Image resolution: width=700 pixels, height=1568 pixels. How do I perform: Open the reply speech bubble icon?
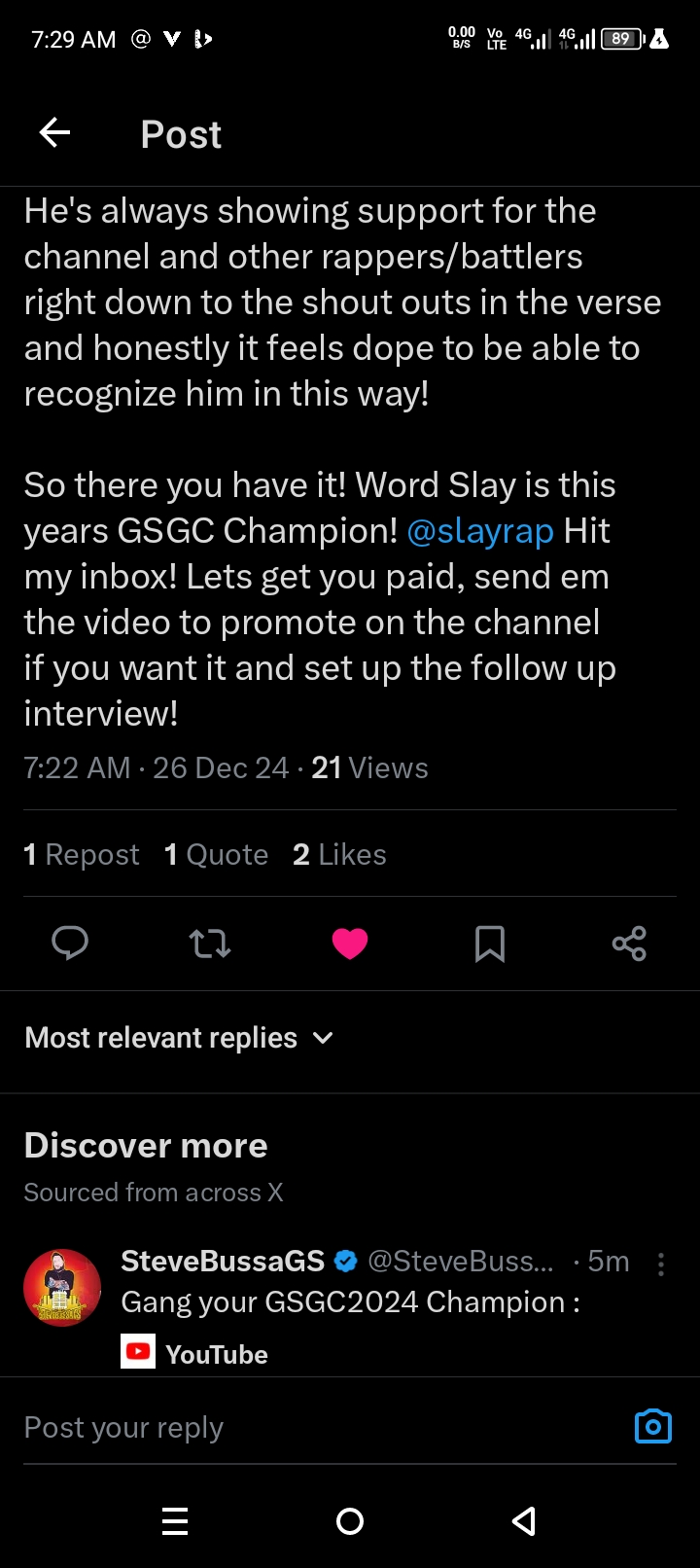(x=70, y=943)
